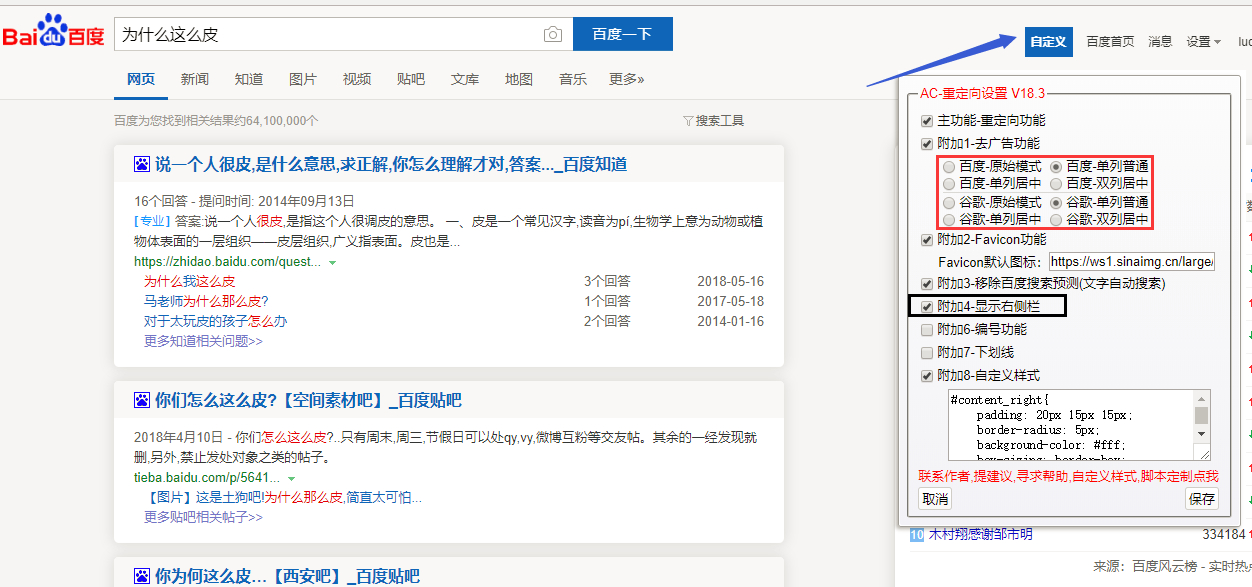Switch to 视频 tab
1252x587 pixels.
(357, 79)
